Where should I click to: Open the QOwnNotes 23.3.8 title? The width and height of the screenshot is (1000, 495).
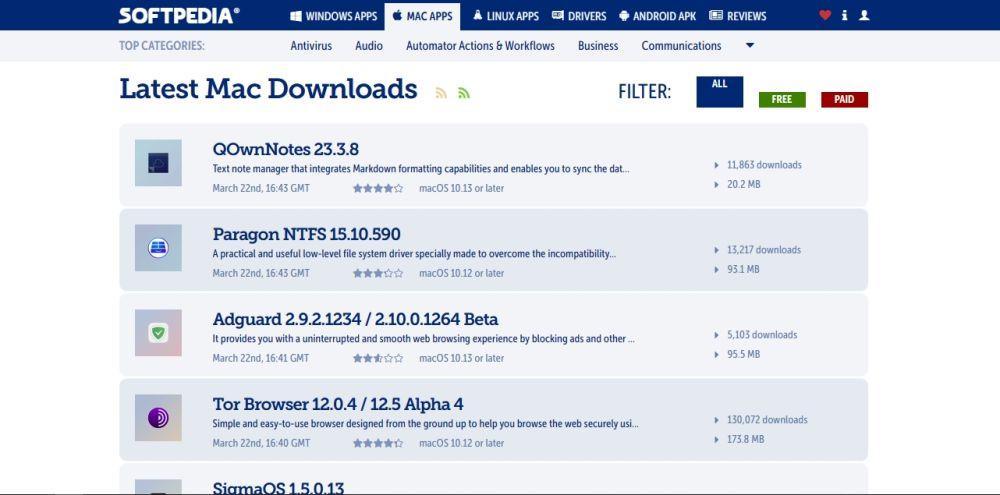click(x=286, y=149)
